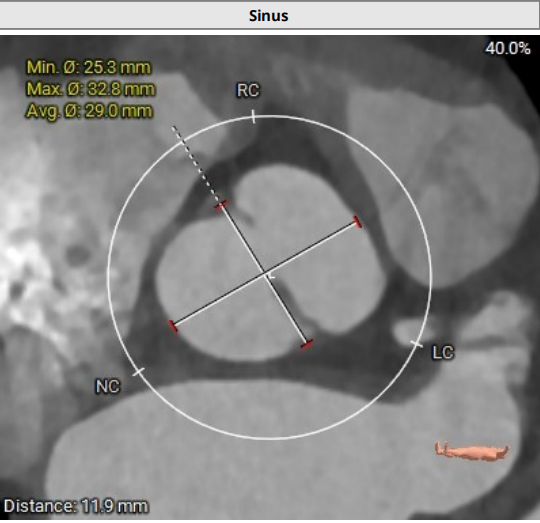Click the LC commissure marker label
540x523 pixels.
443,353
